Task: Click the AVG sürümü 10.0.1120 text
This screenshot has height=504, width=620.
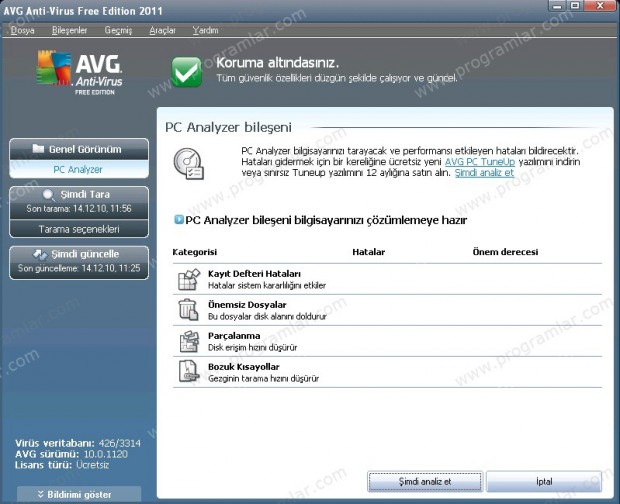Action: pyautogui.click(x=72, y=454)
